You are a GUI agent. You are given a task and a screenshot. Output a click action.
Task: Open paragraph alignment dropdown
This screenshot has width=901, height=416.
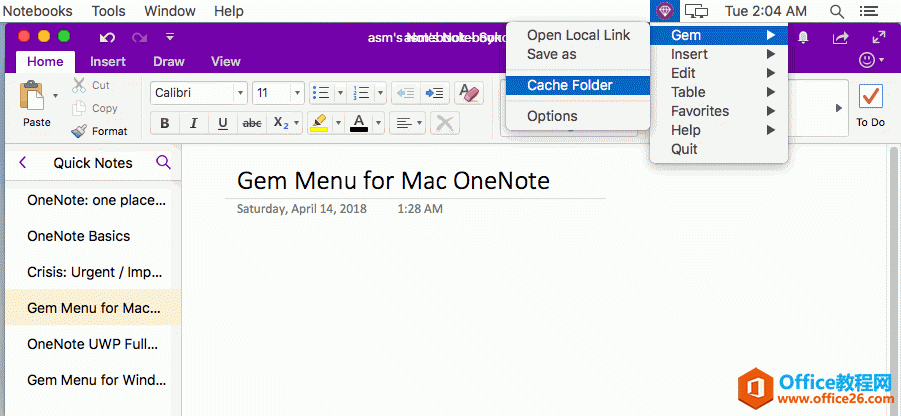click(407, 123)
